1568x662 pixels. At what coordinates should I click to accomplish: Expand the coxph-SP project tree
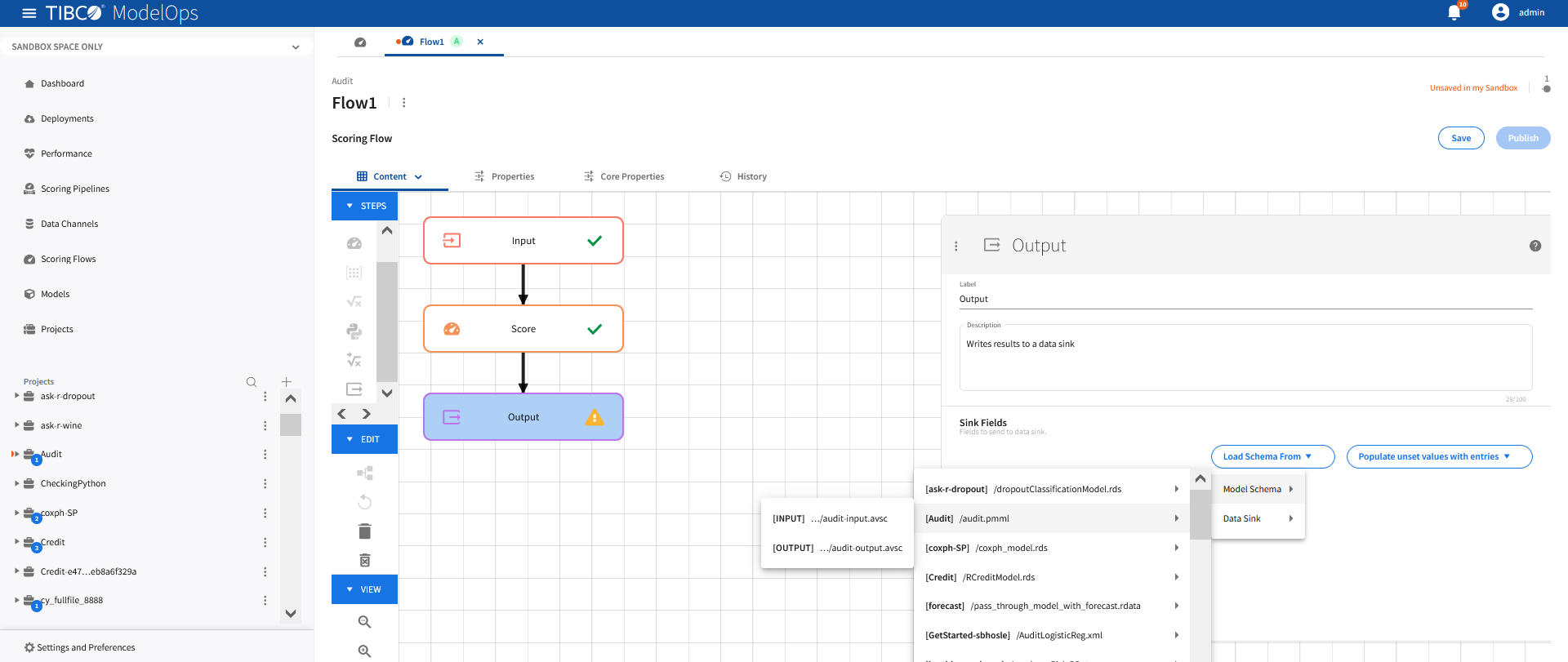(16, 513)
